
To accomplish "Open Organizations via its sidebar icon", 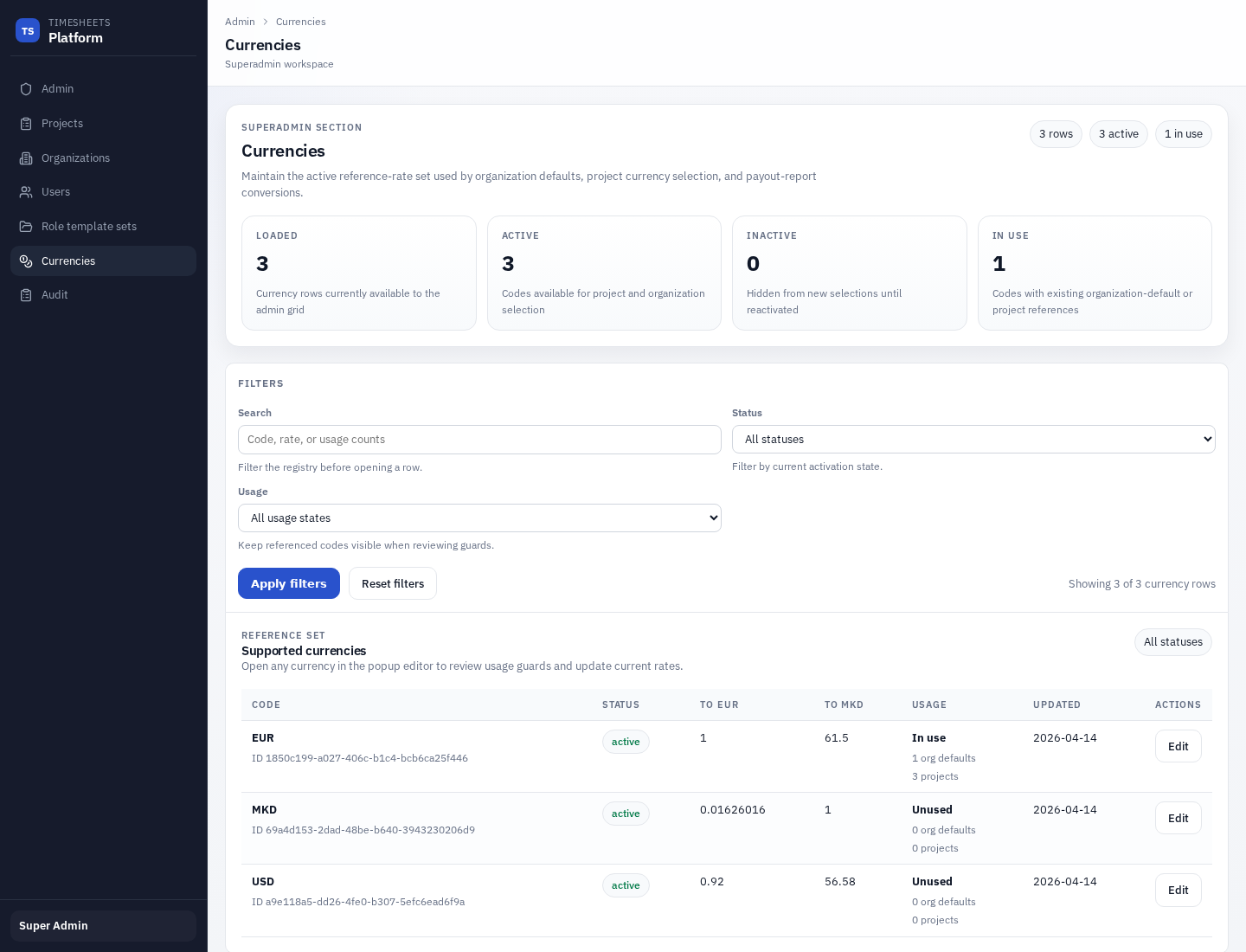I will [26, 158].
